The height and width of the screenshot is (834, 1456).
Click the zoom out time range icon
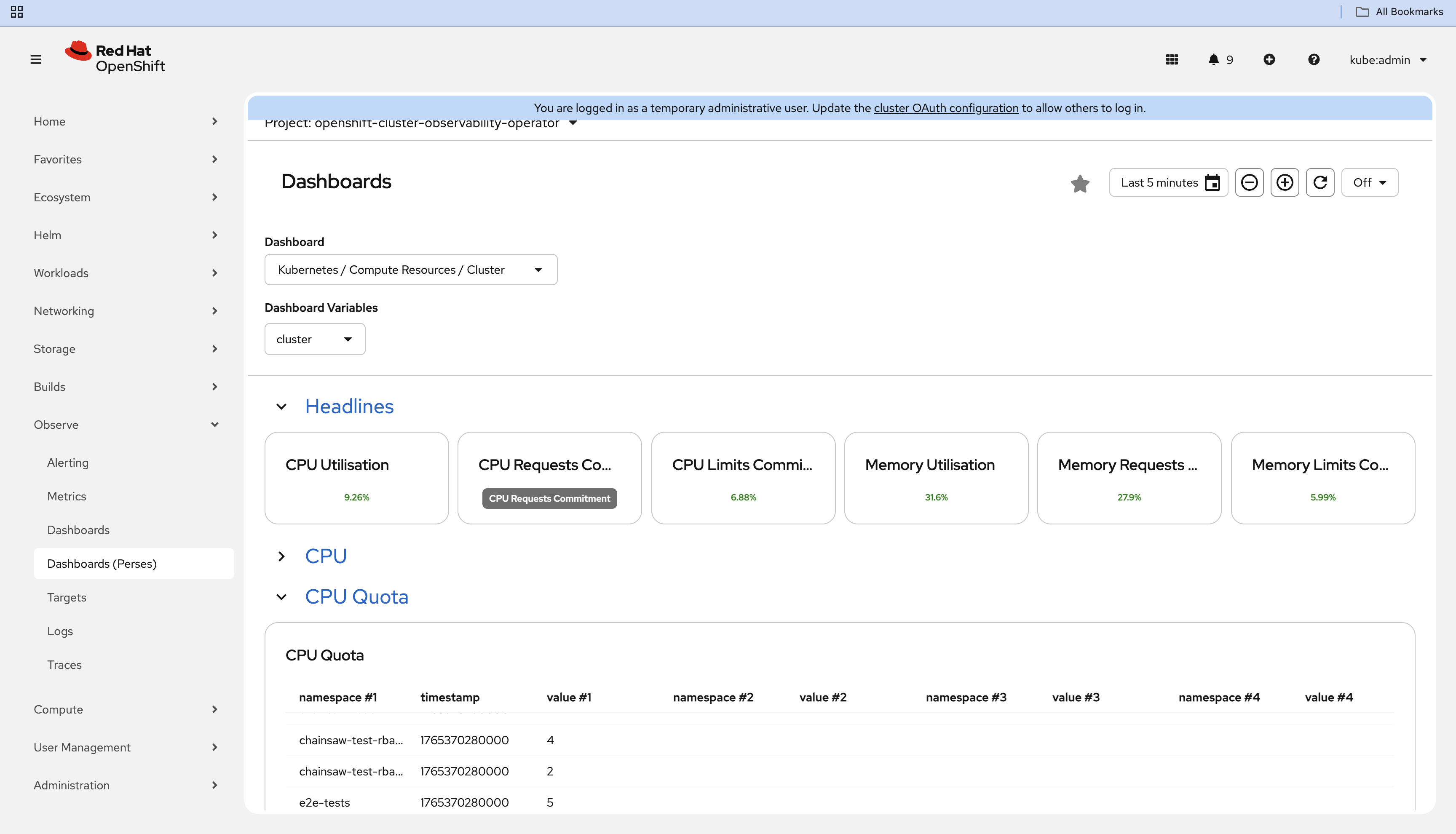point(1249,183)
